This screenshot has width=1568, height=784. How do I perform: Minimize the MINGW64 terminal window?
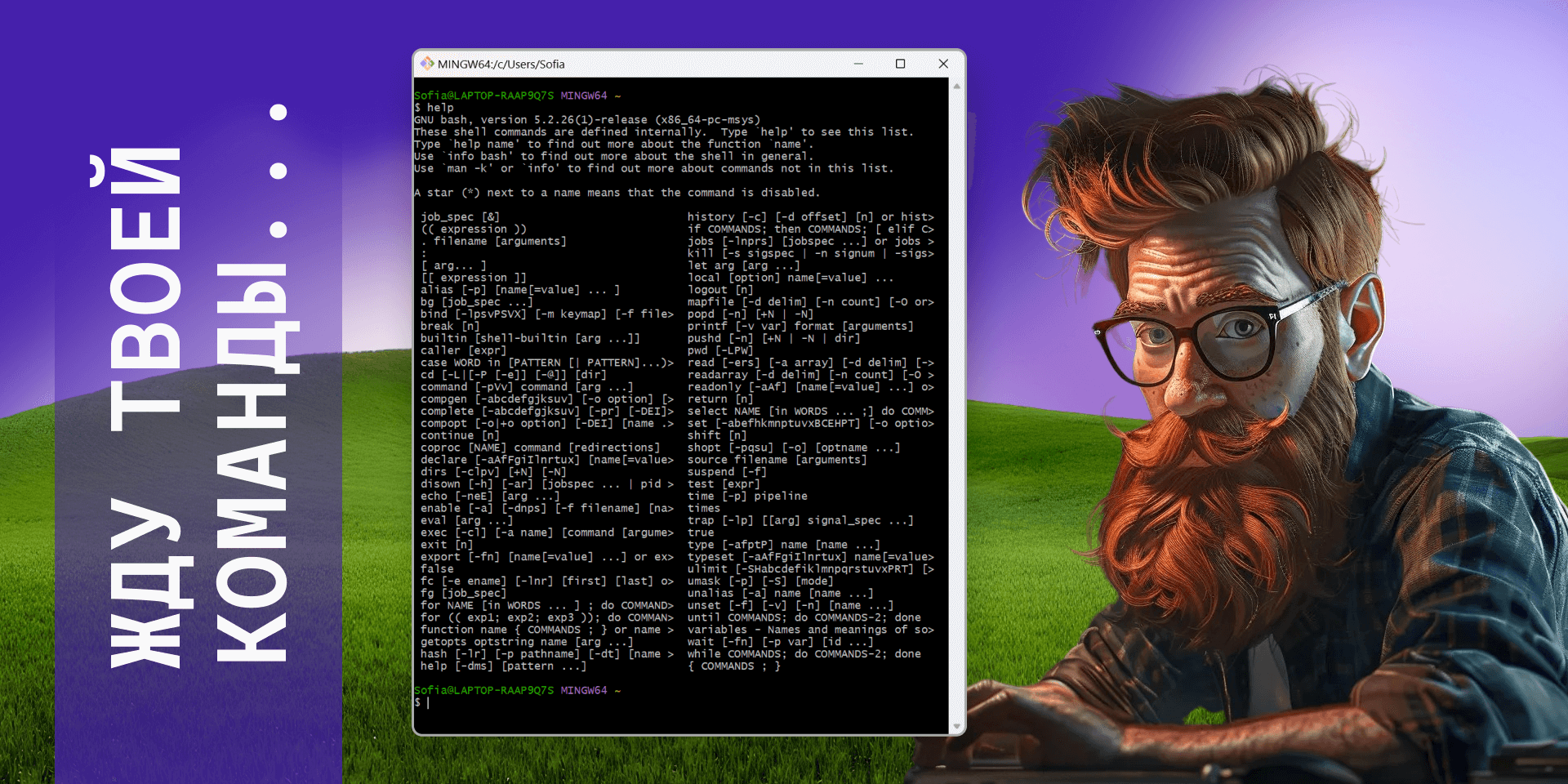(858, 64)
